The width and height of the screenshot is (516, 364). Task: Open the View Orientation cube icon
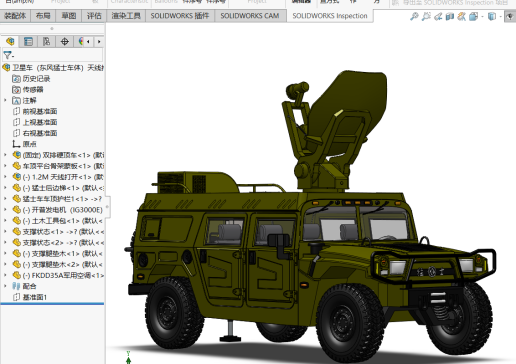[x=474, y=16]
